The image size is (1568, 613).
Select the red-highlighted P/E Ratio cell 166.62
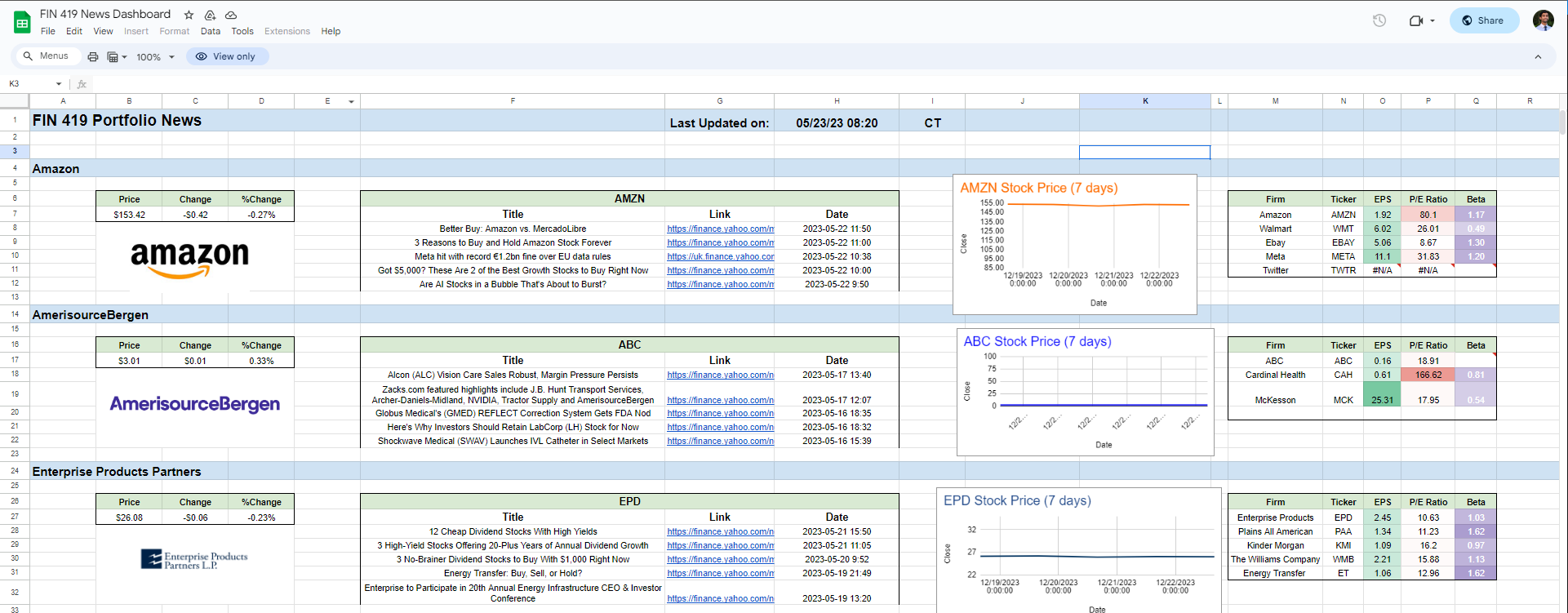1428,375
